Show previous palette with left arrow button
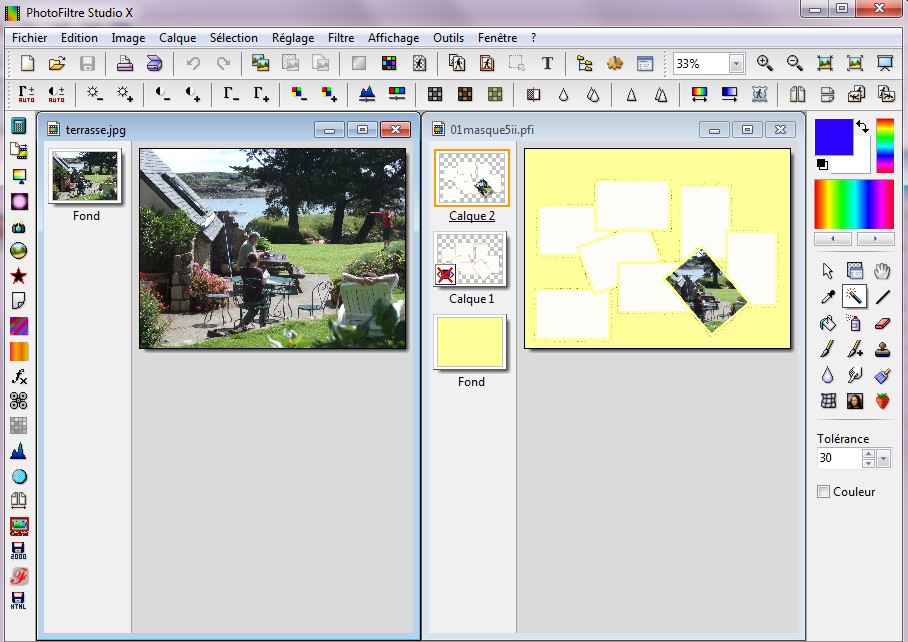This screenshot has height=642, width=908. coord(833,239)
